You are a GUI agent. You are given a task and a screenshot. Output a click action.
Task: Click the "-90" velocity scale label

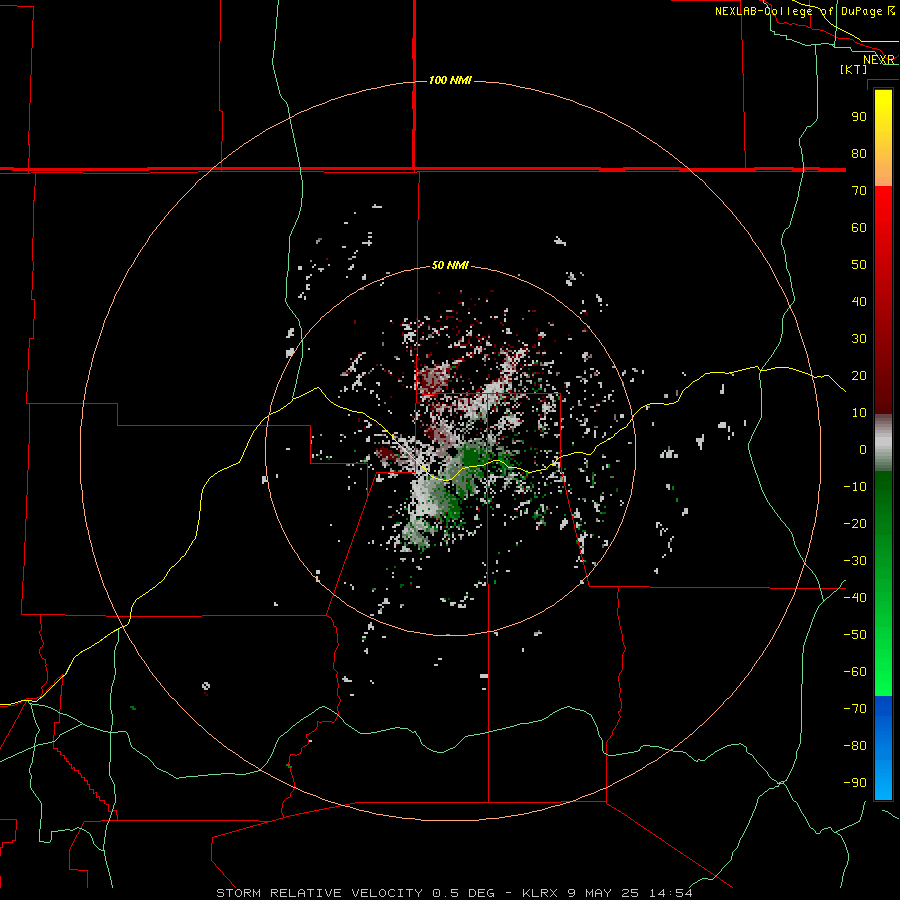(x=855, y=783)
